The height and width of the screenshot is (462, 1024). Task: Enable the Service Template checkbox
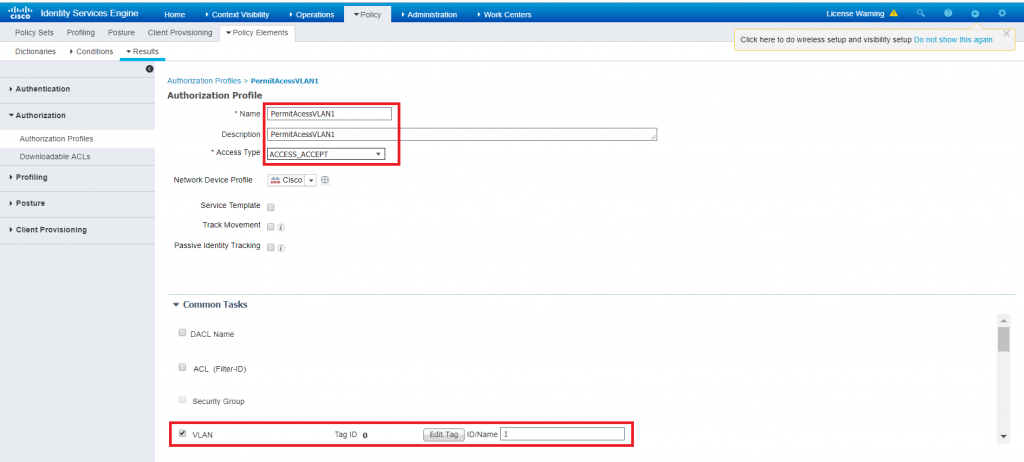pyautogui.click(x=271, y=206)
